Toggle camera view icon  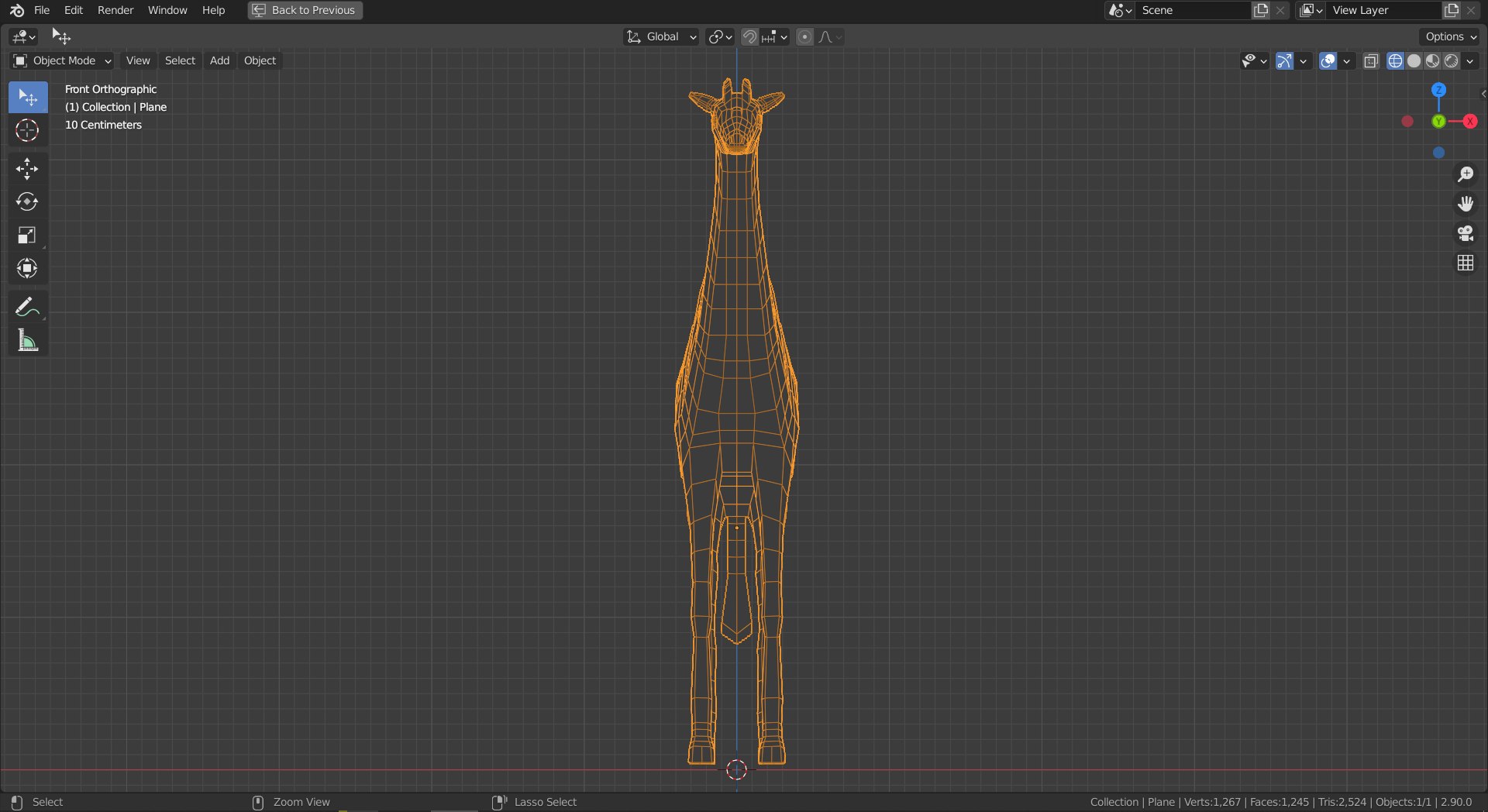click(1465, 233)
